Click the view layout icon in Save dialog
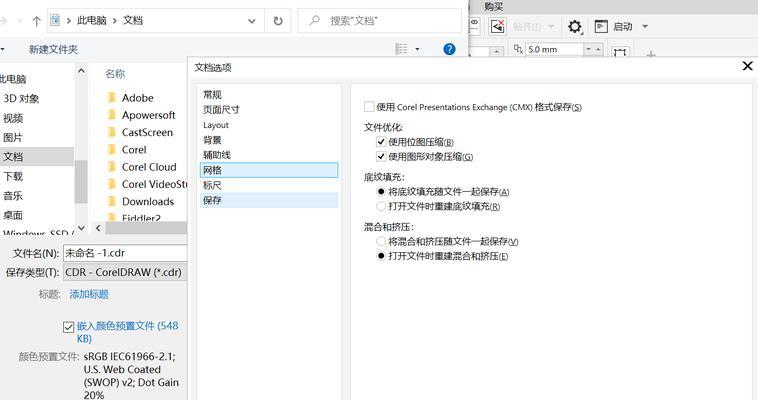 click(x=401, y=49)
